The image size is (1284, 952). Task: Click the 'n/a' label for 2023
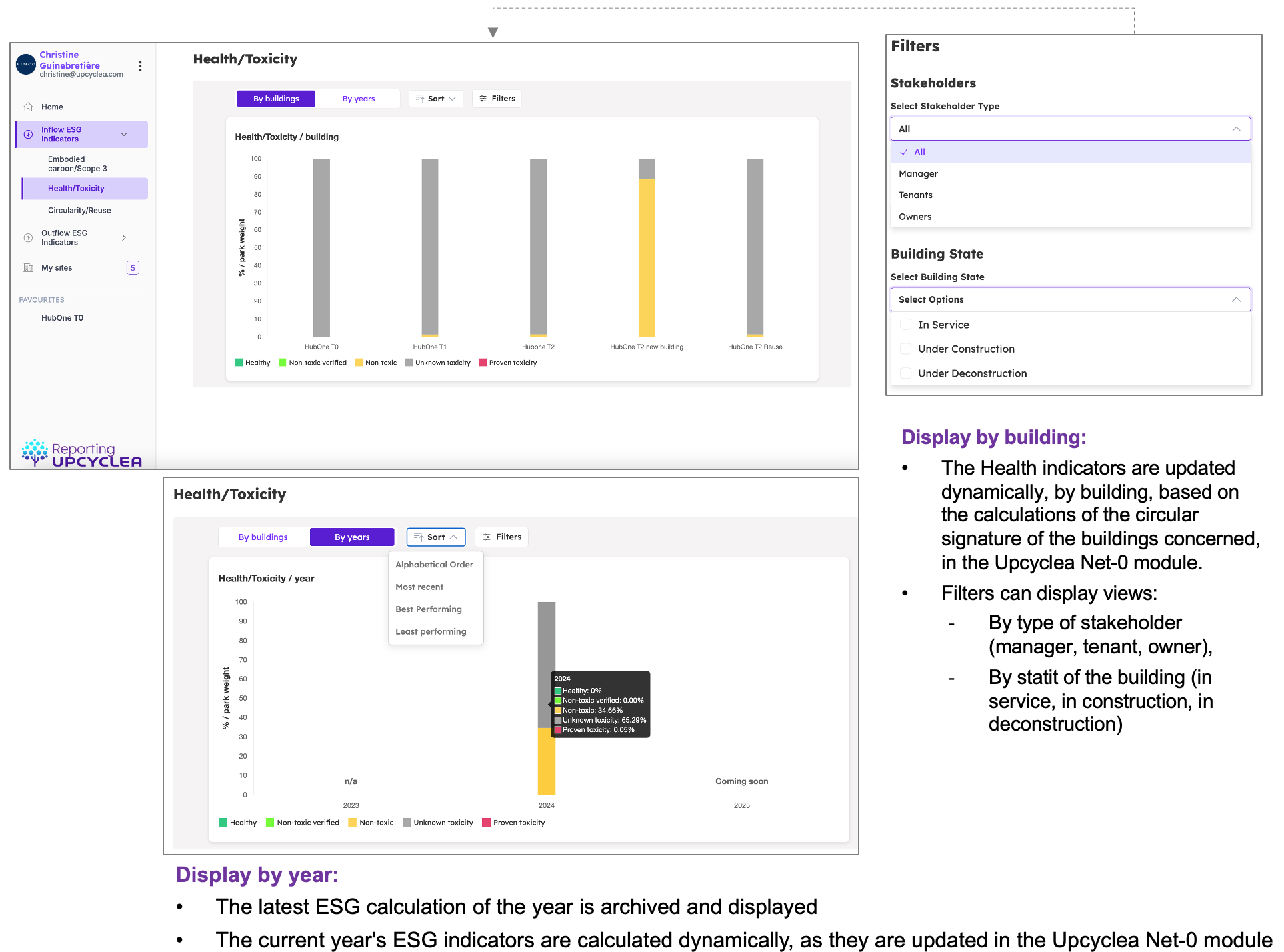[351, 781]
